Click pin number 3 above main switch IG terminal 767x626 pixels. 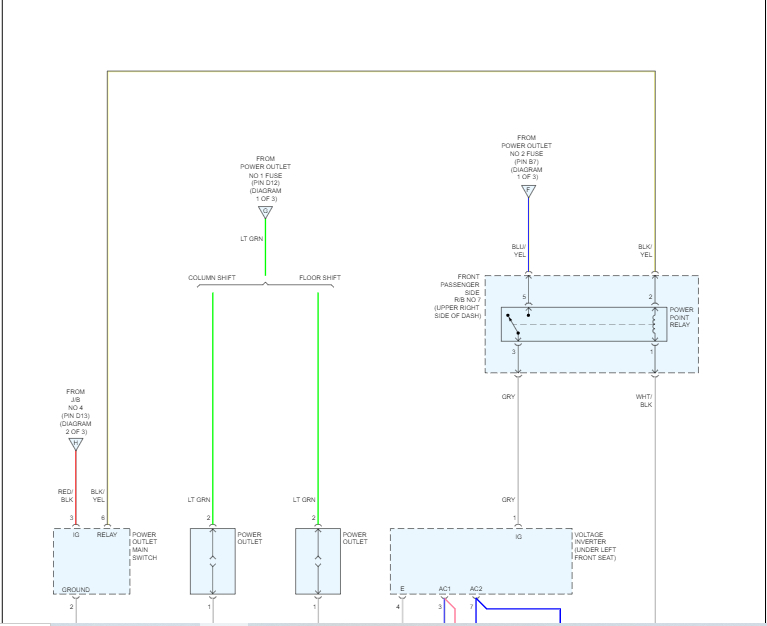pos(71,517)
